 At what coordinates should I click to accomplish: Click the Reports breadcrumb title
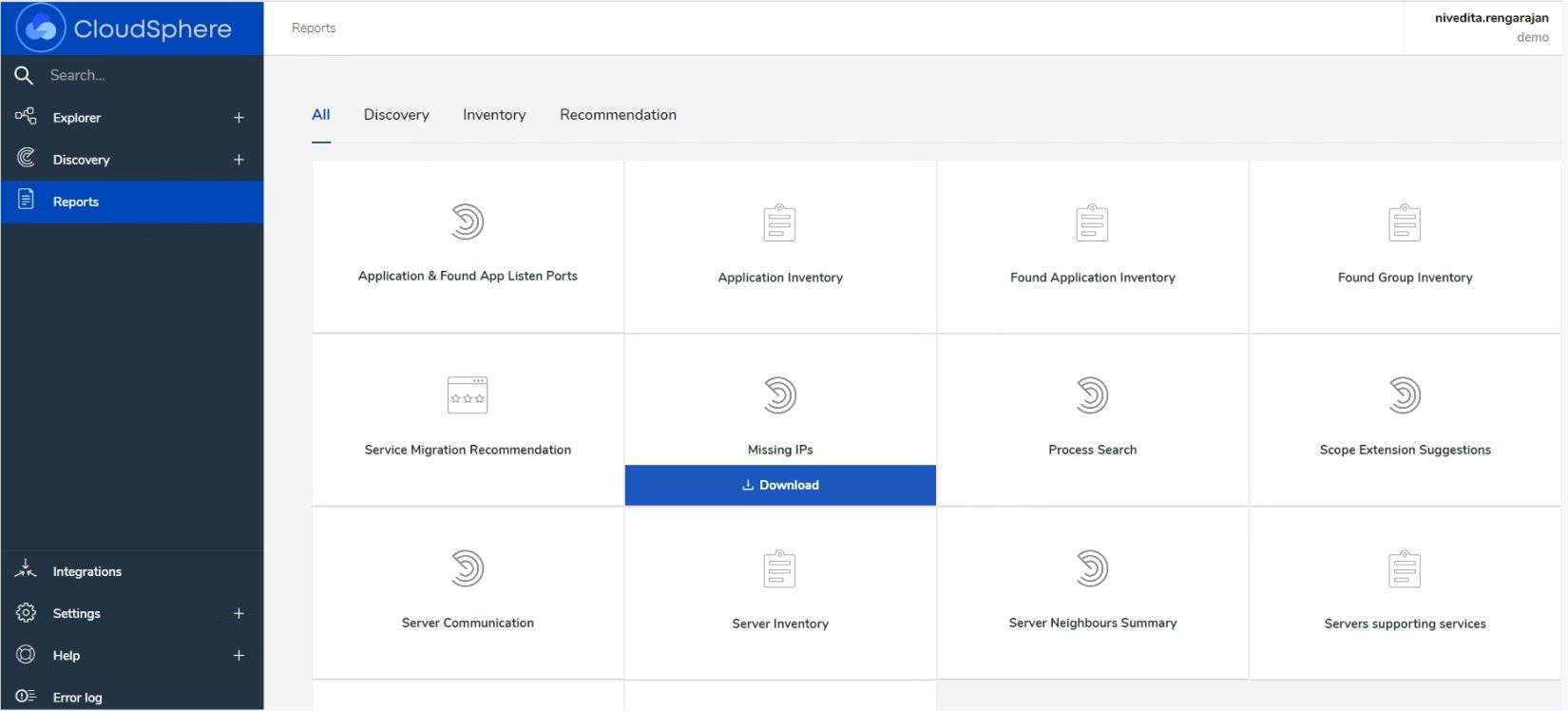(x=314, y=29)
